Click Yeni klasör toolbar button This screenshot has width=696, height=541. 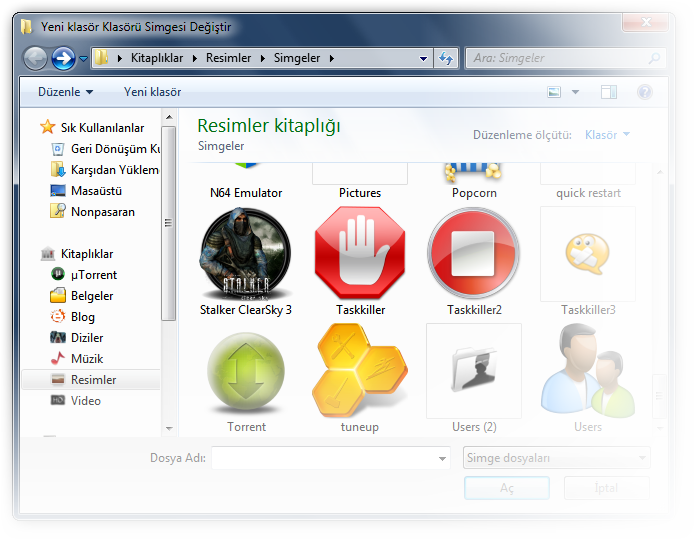(152, 92)
